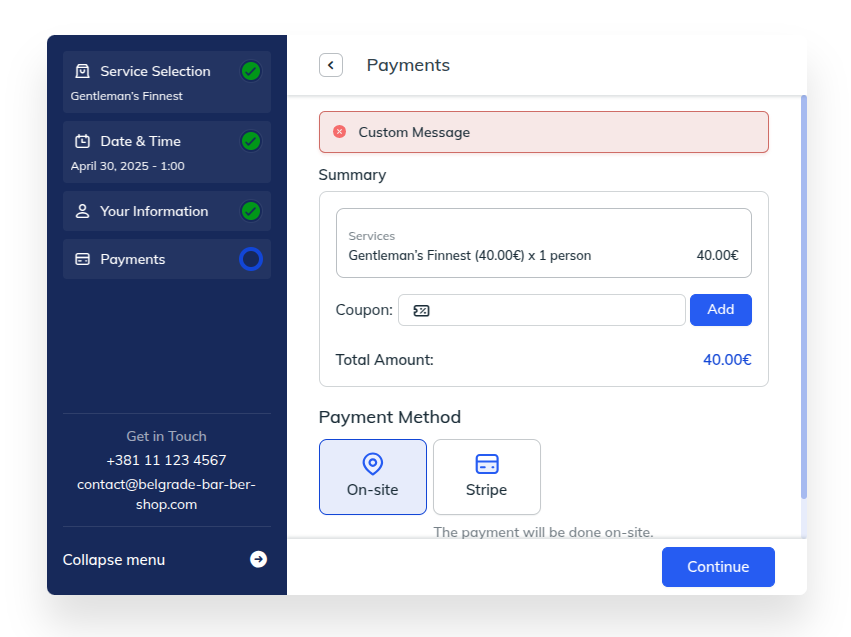851x637 pixels.
Task: Click the Collapse menu arrow icon
Action: pyautogui.click(x=258, y=559)
